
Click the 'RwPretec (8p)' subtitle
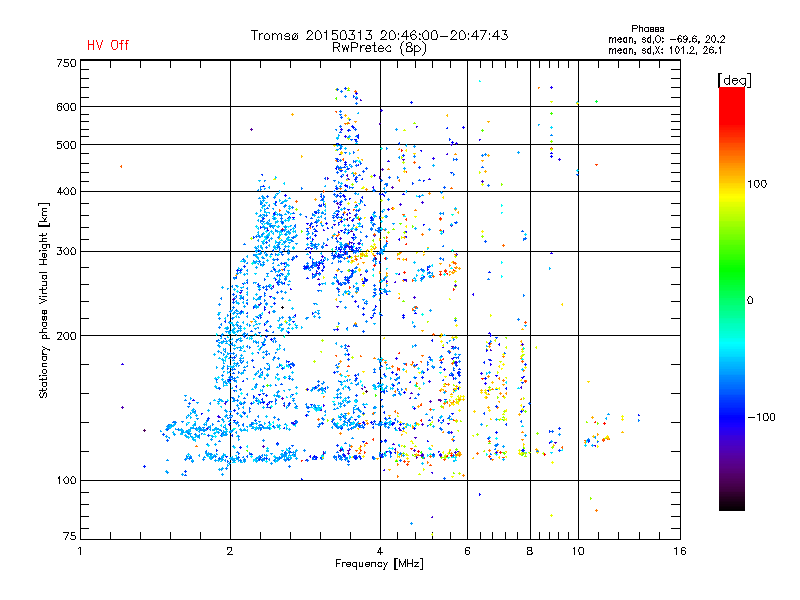click(x=379, y=48)
